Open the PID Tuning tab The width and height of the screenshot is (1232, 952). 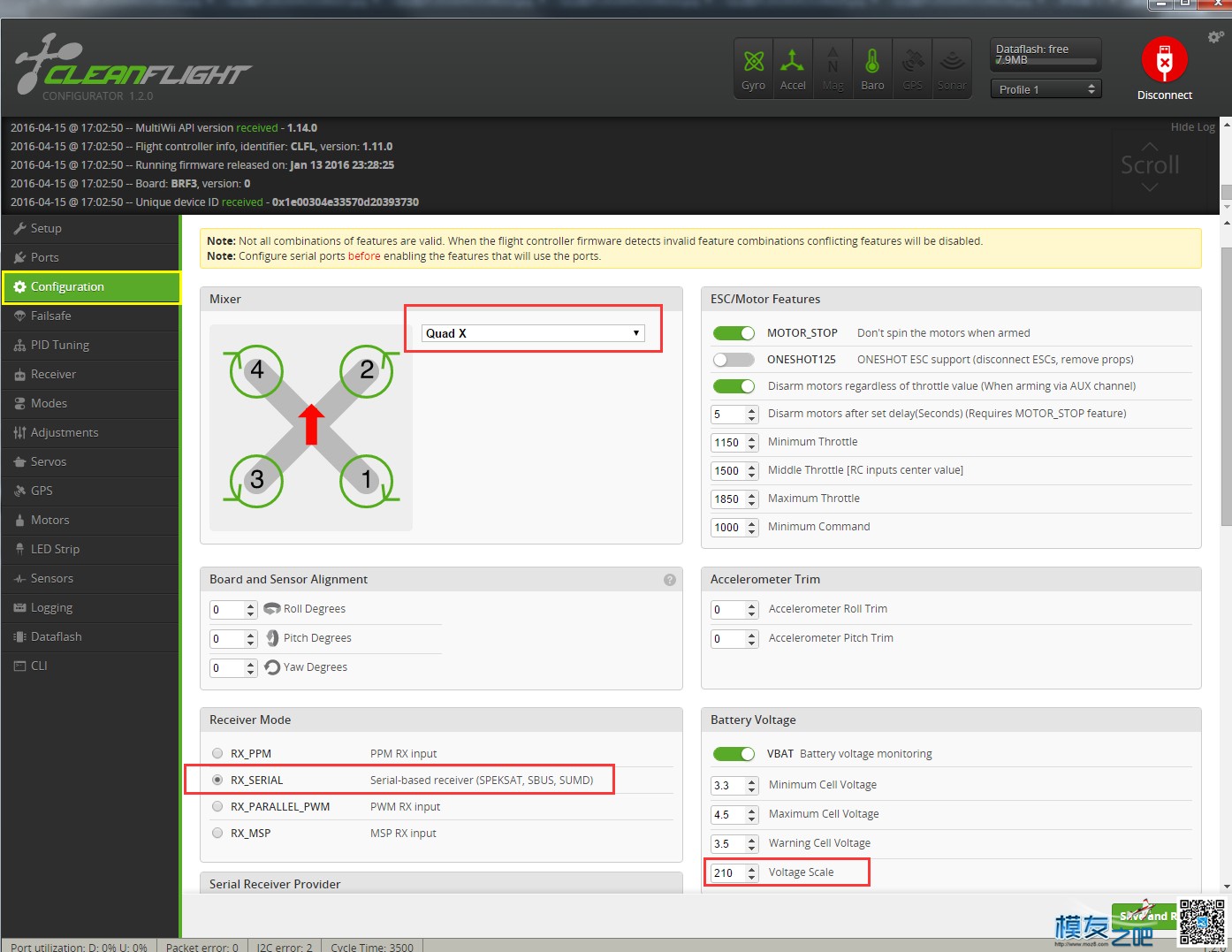90,345
